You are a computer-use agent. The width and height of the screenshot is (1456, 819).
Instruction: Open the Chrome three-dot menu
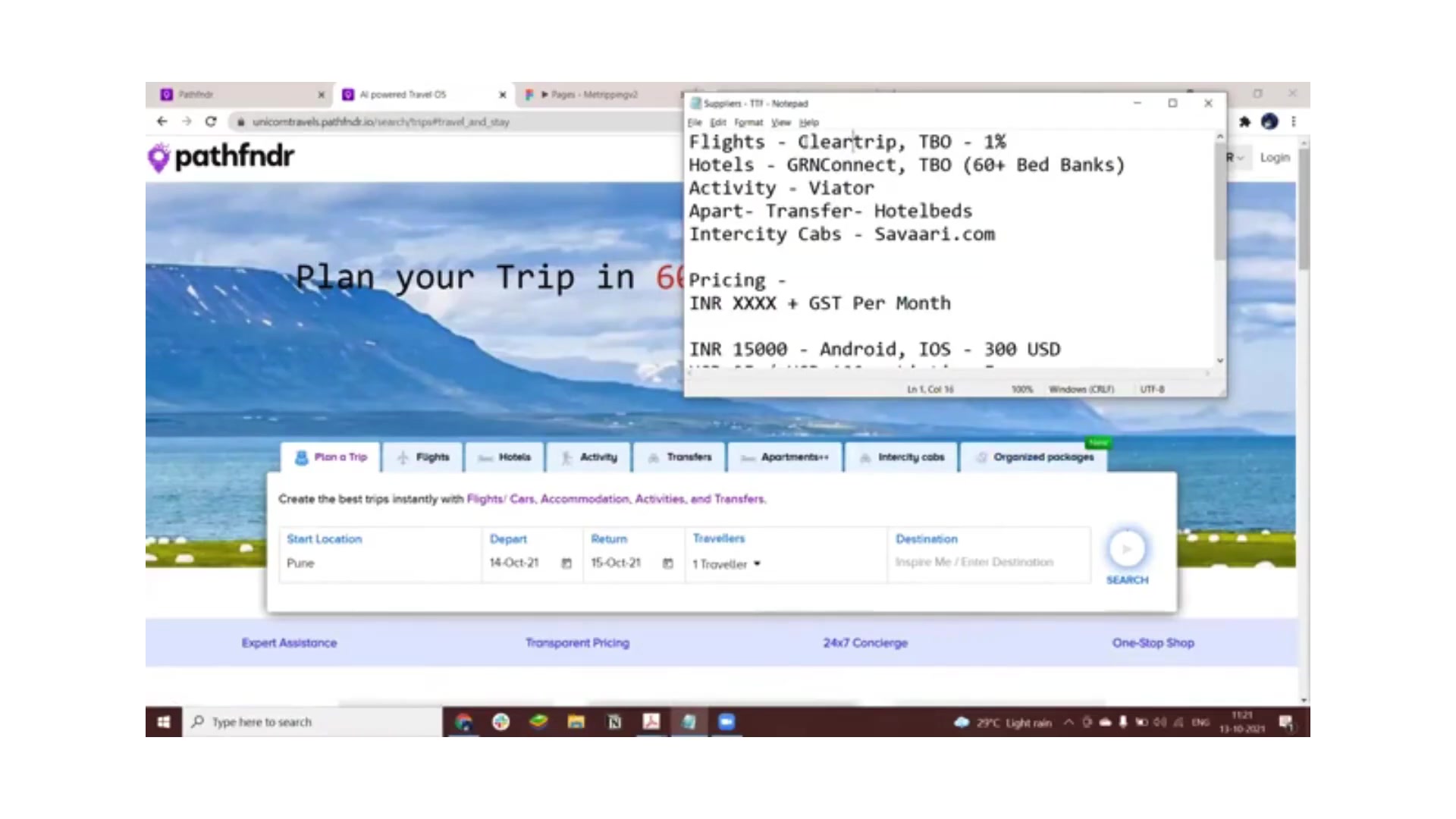pyautogui.click(x=1294, y=121)
